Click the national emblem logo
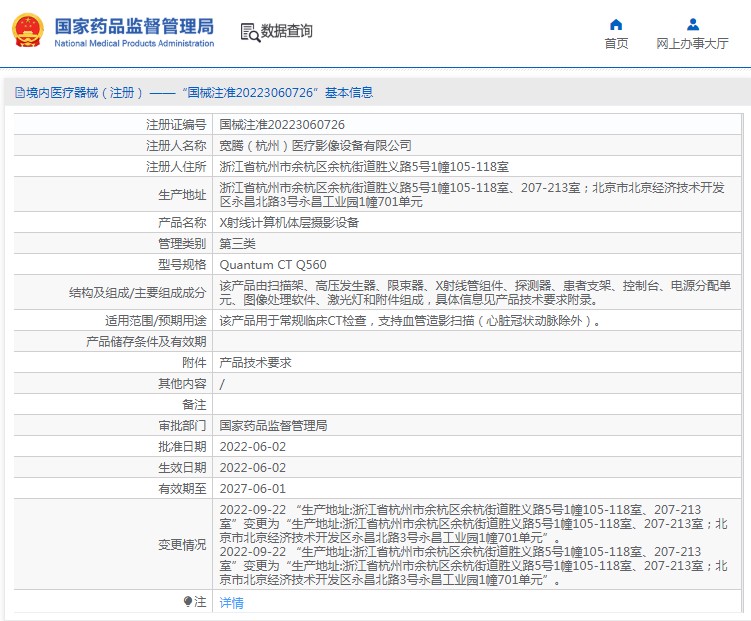 coord(28,31)
